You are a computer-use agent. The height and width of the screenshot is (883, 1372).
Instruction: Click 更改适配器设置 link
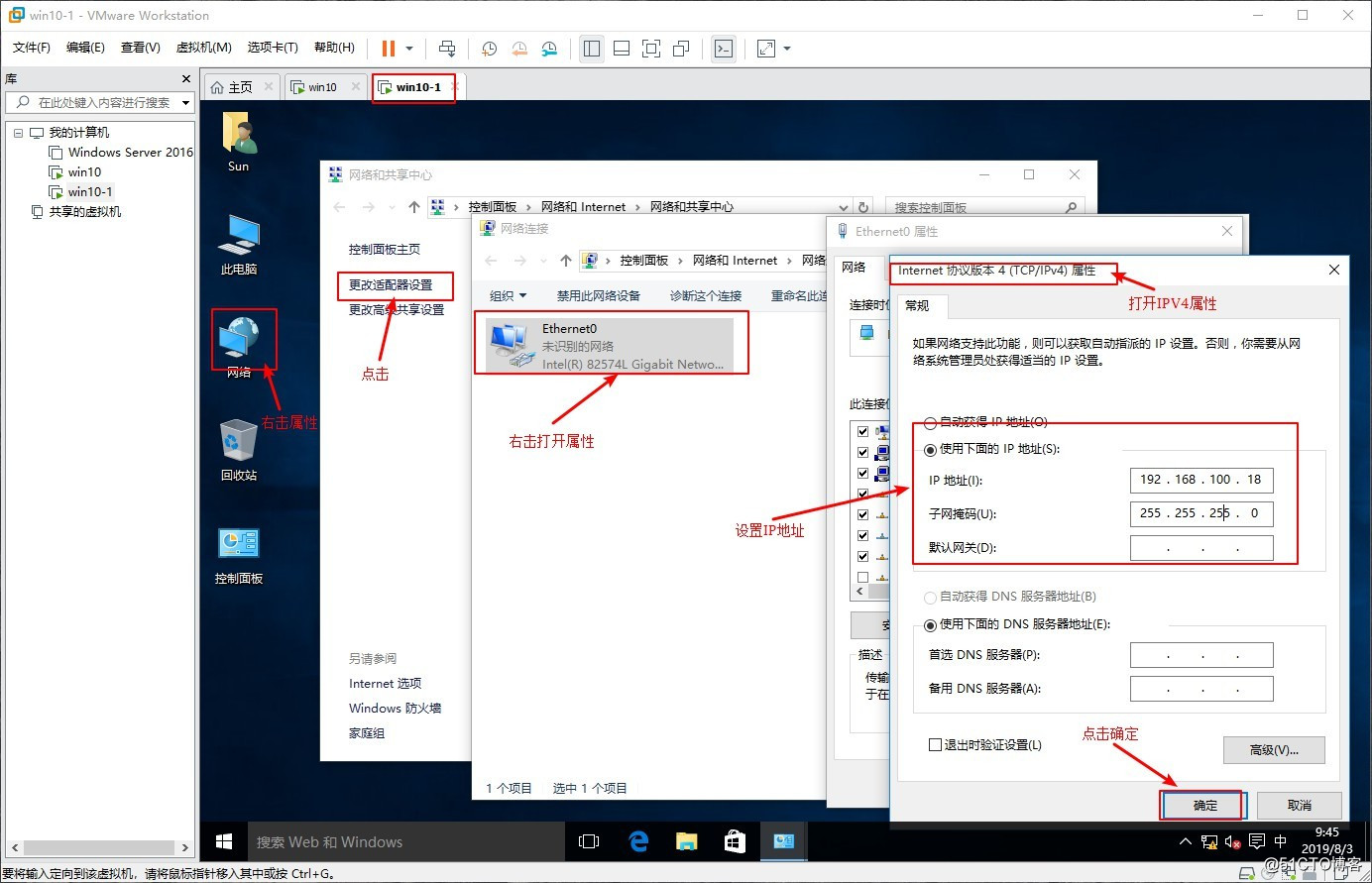pos(391,285)
